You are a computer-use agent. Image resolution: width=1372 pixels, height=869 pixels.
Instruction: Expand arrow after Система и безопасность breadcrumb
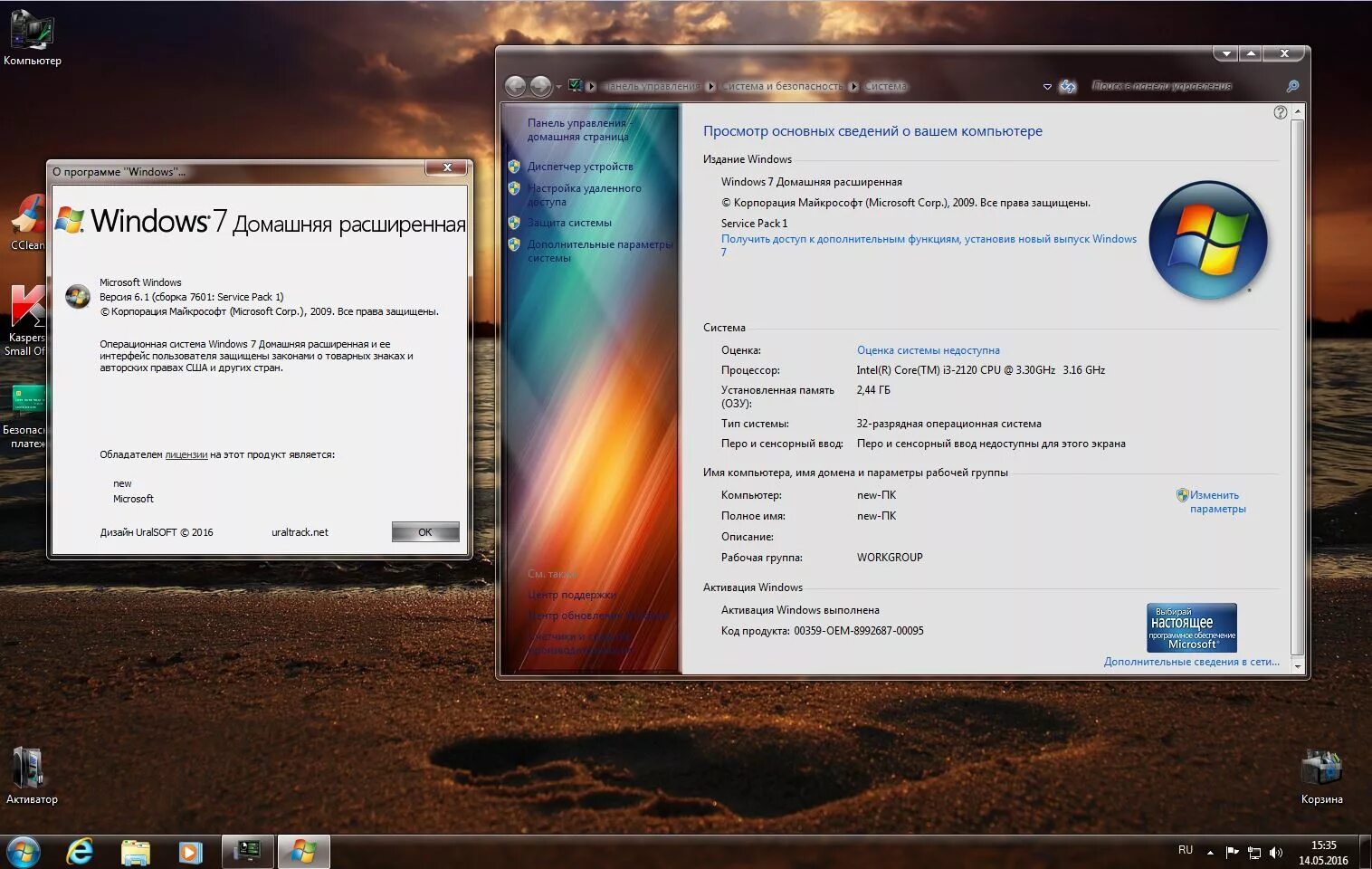click(853, 87)
